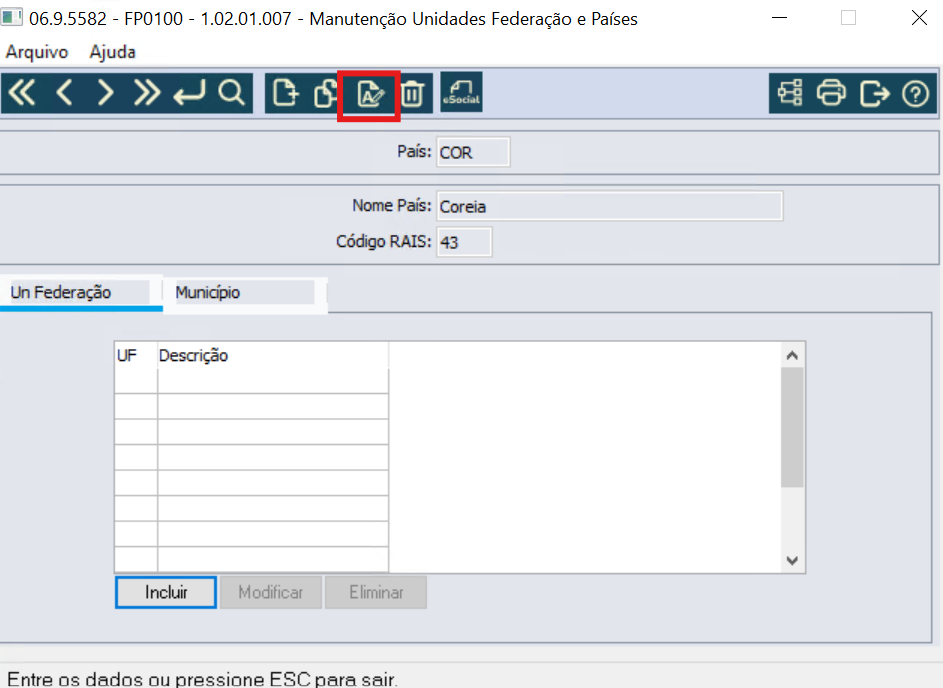This screenshot has width=943, height=688.
Task: Click the Eliminar button
Action: click(376, 592)
